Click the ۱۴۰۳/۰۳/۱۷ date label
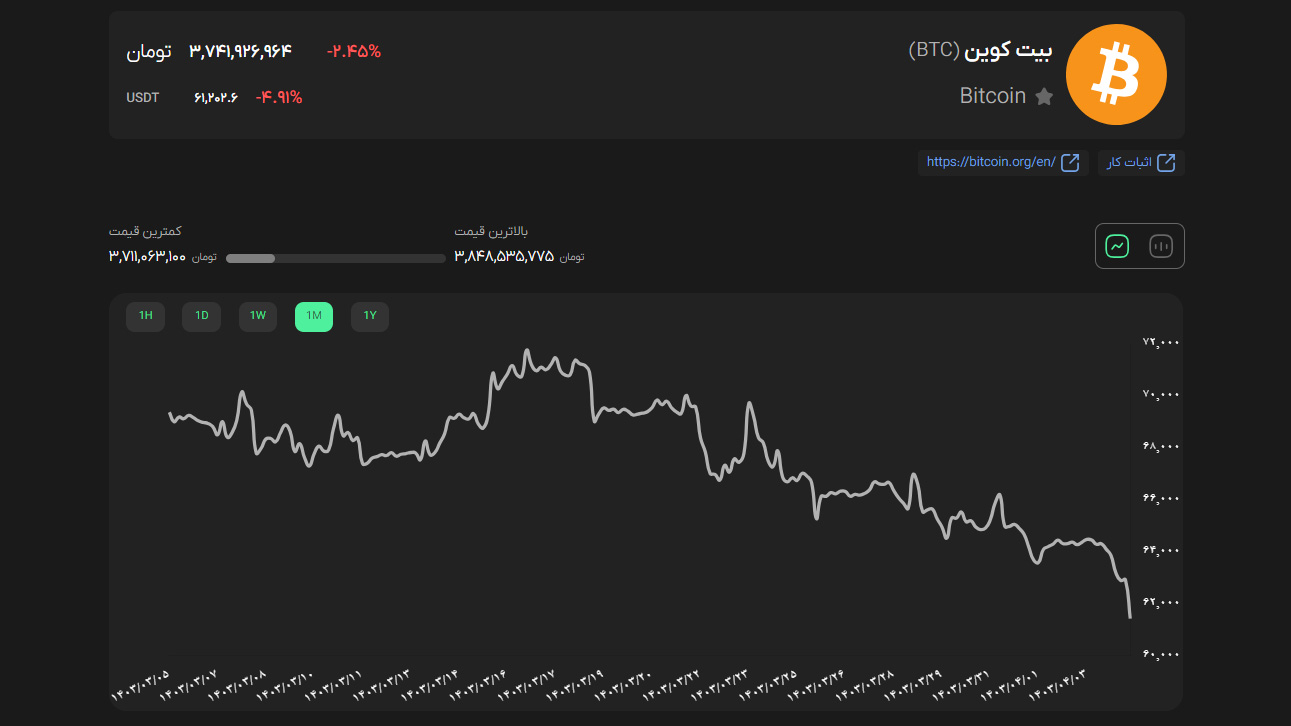 pos(527,684)
